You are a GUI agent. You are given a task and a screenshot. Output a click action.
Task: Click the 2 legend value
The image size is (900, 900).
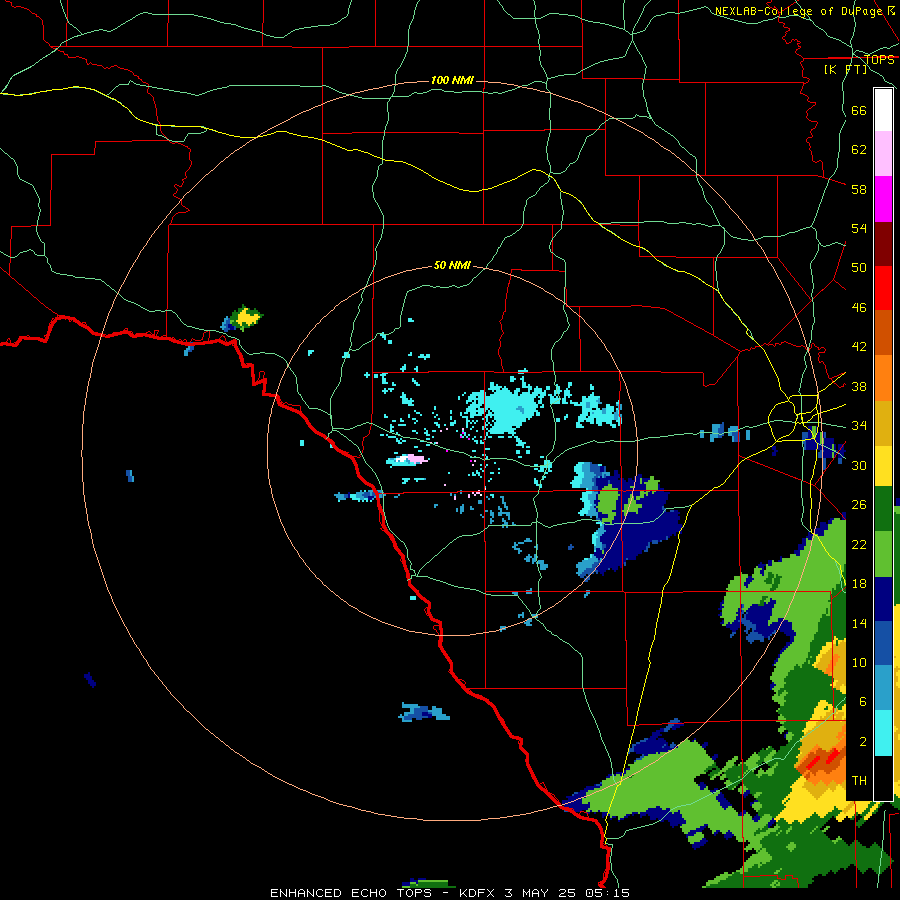pos(863,741)
